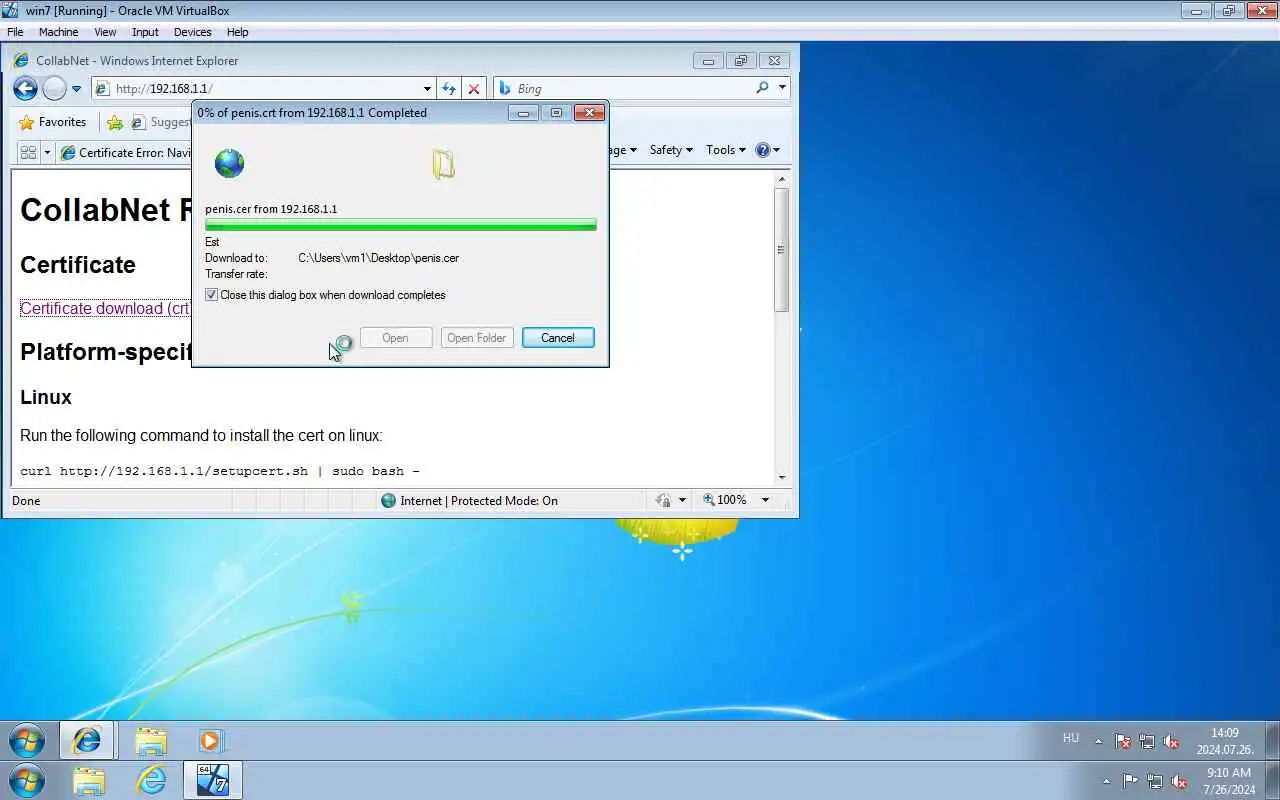Click the Add to Favorites Bar star icon

[115, 122]
